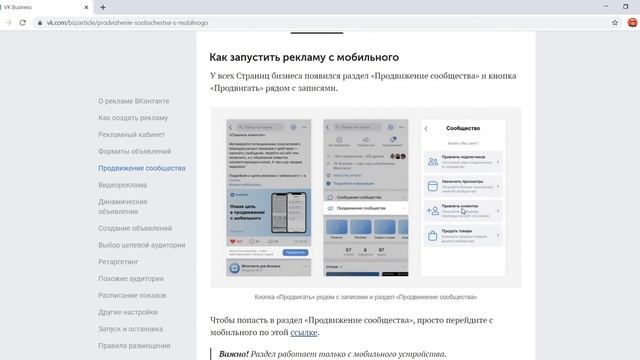The image size is (640, 360).
Task: Click the add-person clients icon in screenshot
Action: coord(433,211)
